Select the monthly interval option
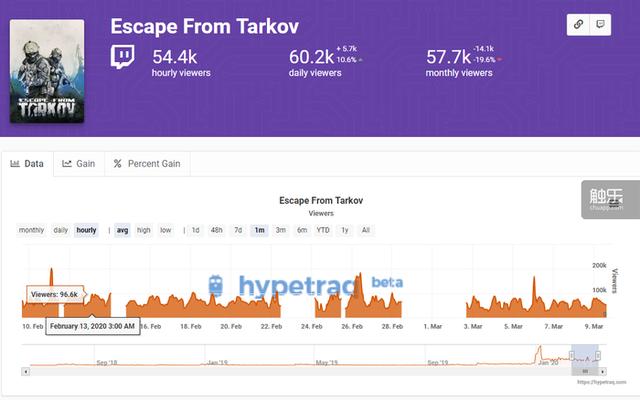 (31, 230)
